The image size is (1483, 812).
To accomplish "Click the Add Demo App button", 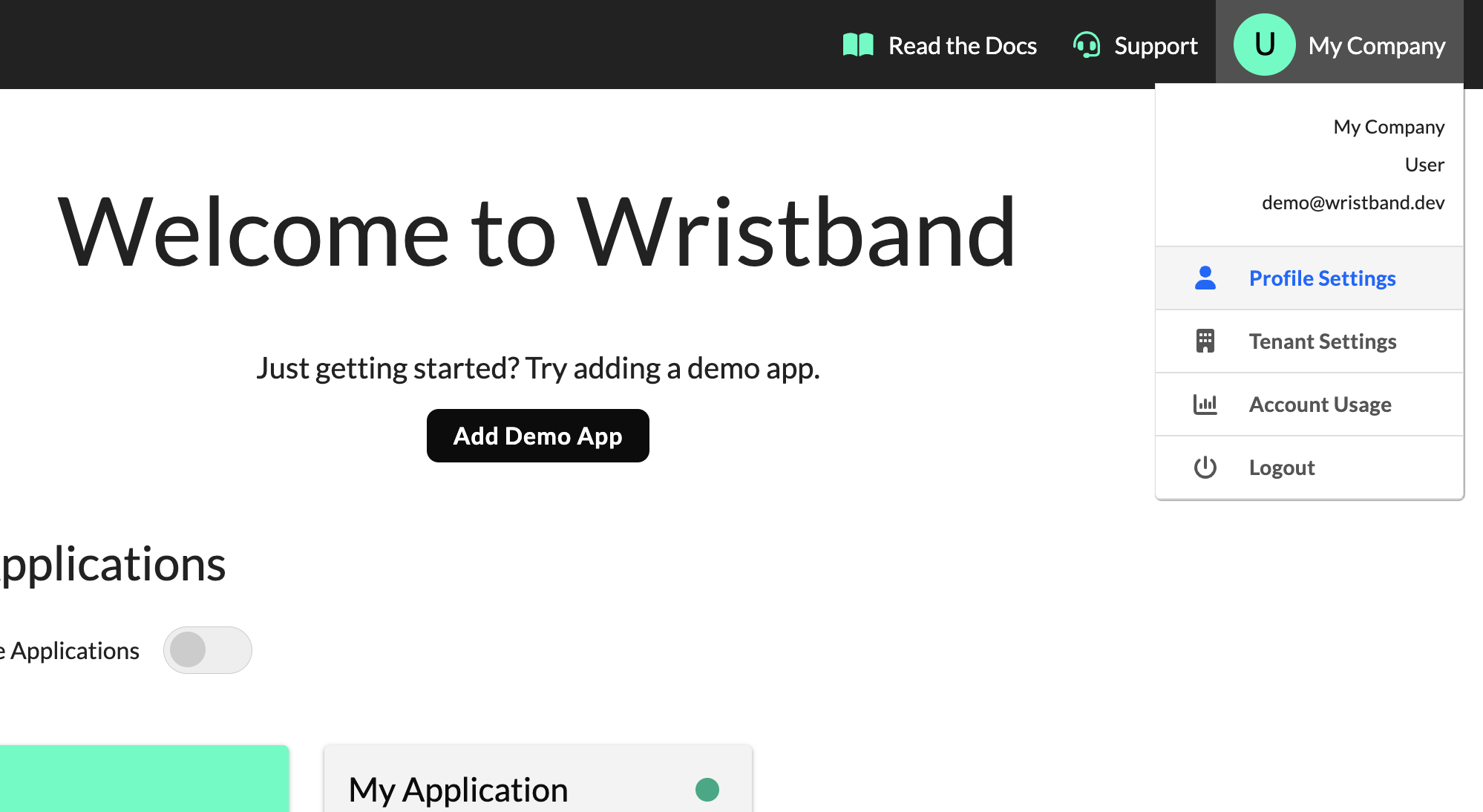I will (x=538, y=436).
